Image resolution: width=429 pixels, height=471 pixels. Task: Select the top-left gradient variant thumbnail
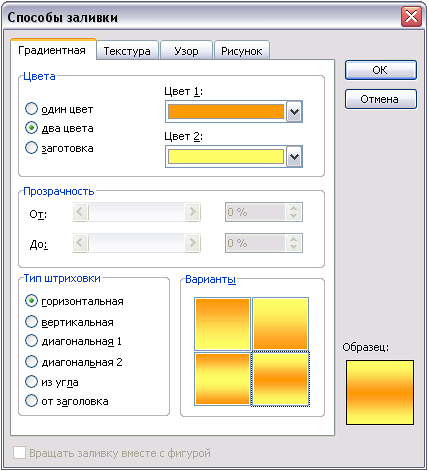pos(222,324)
